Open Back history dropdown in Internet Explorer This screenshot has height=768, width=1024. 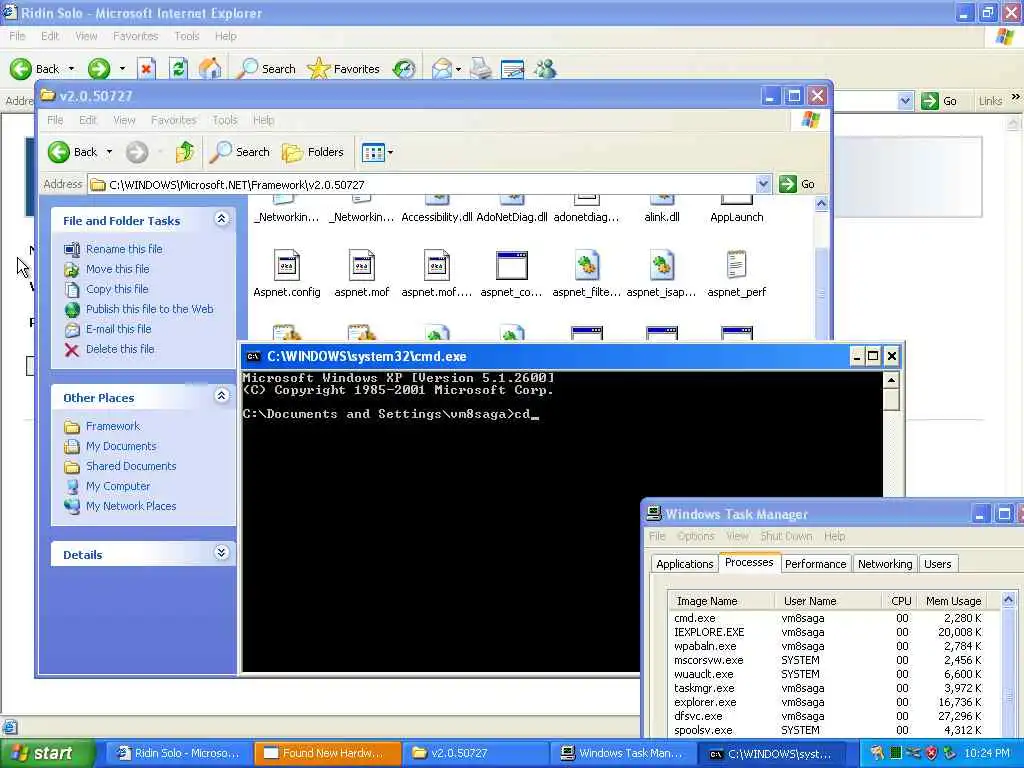pyautogui.click(x=71, y=69)
